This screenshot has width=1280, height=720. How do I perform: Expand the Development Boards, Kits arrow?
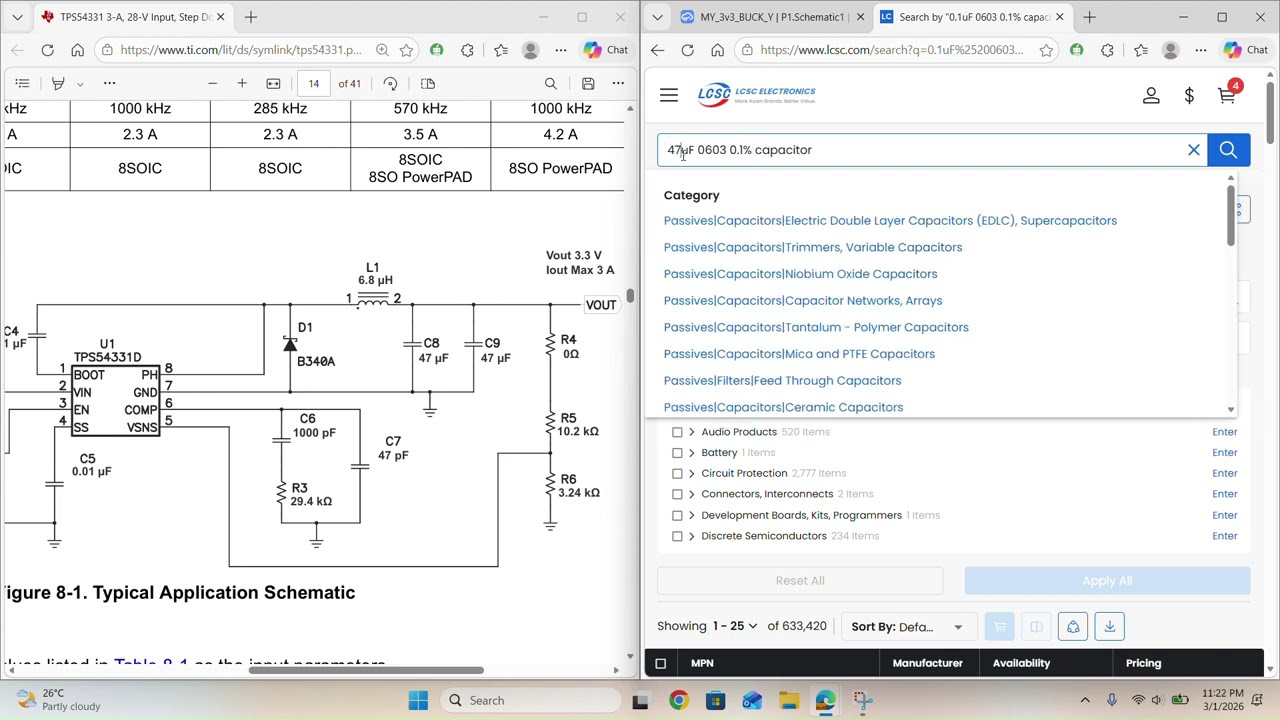[691, 515]
